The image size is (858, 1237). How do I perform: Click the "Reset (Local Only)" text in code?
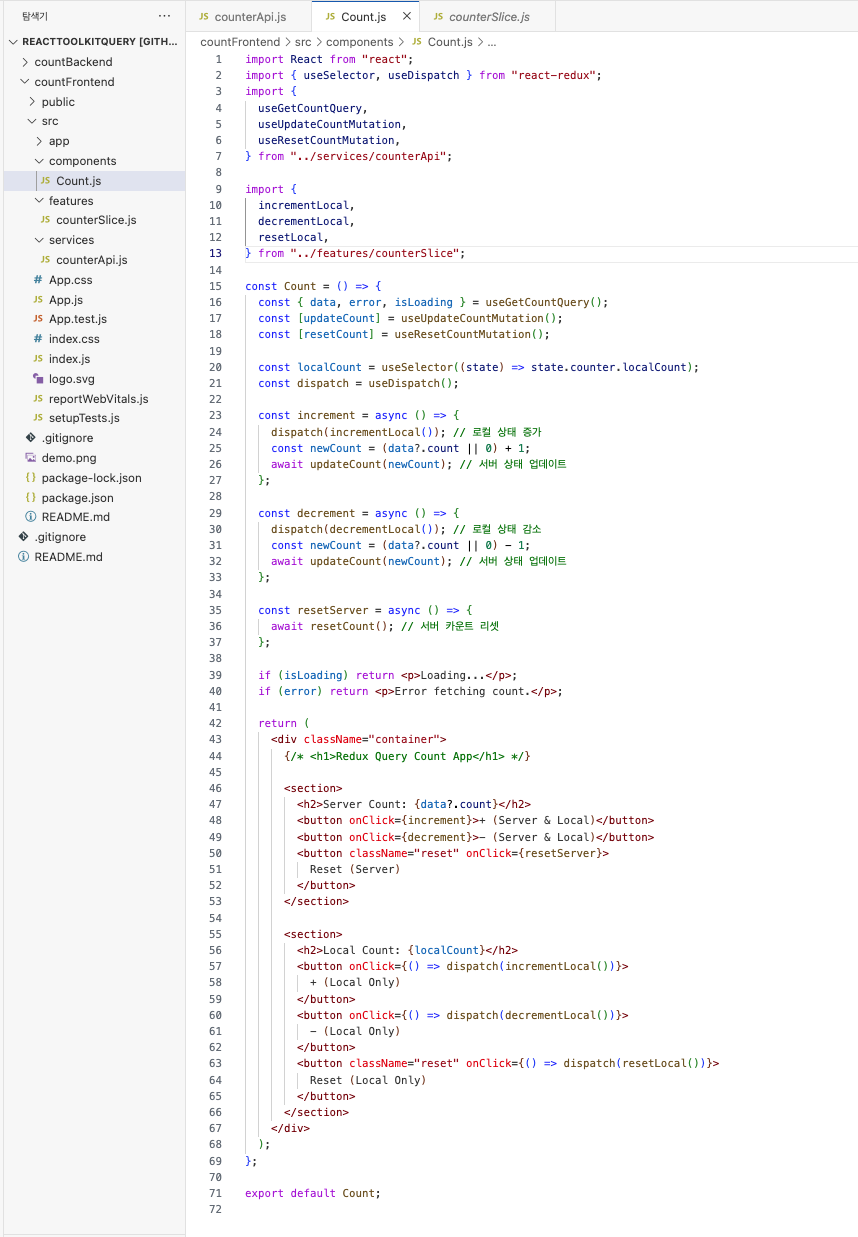[x=368, y=1080]
